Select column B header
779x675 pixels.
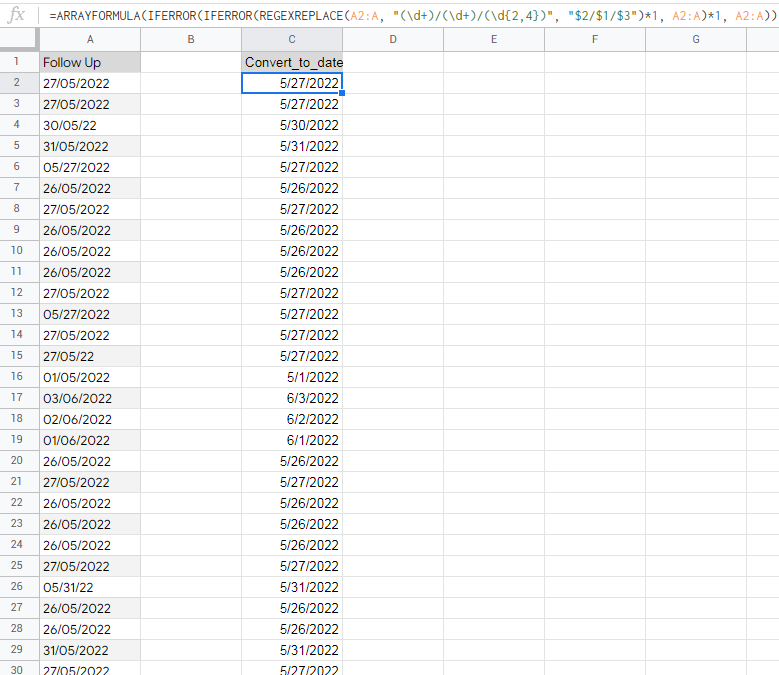pos(191,39)
